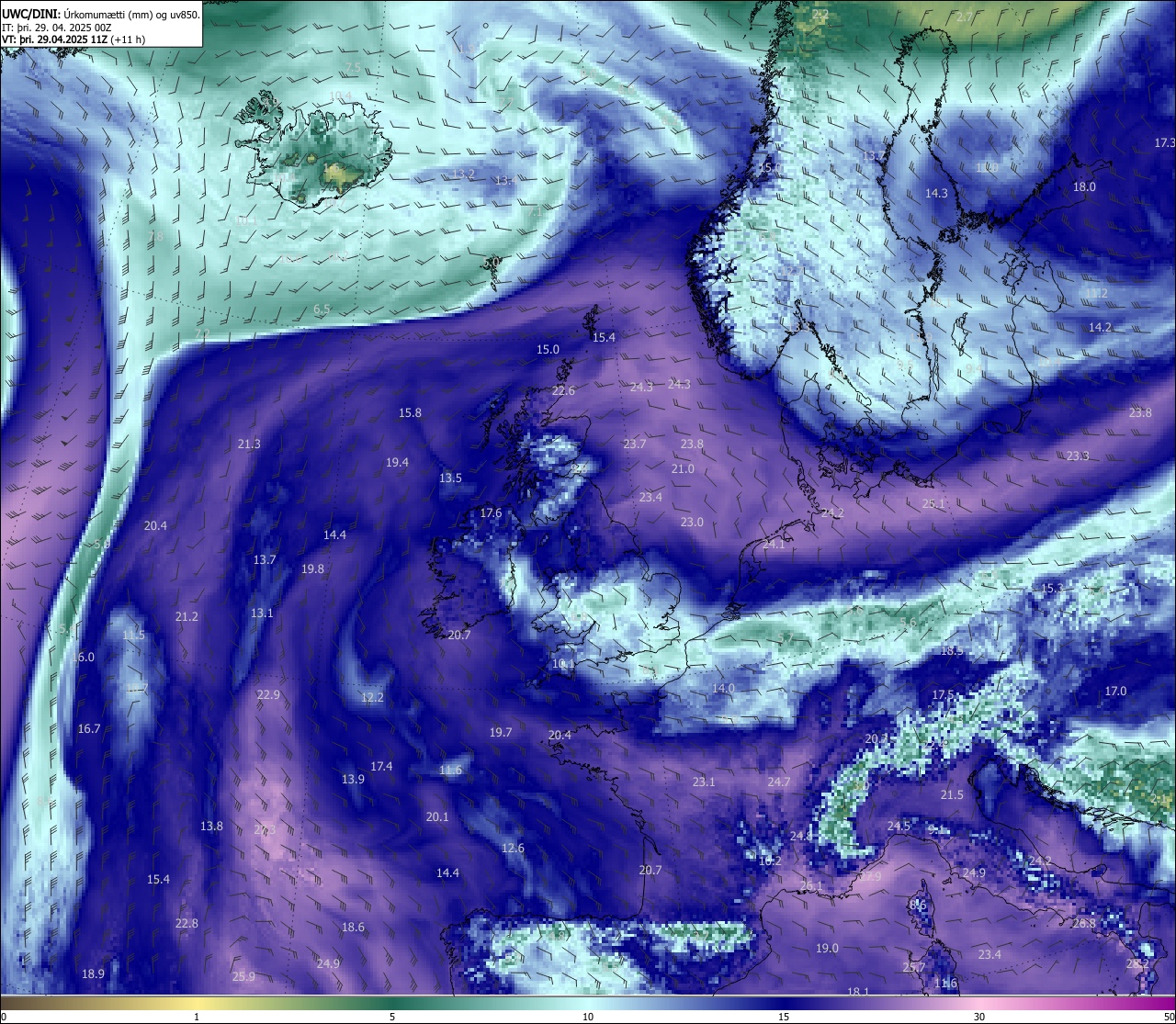
Task: Click the 17.6 value near Northern Ireland
Action: tap(491, 512)
